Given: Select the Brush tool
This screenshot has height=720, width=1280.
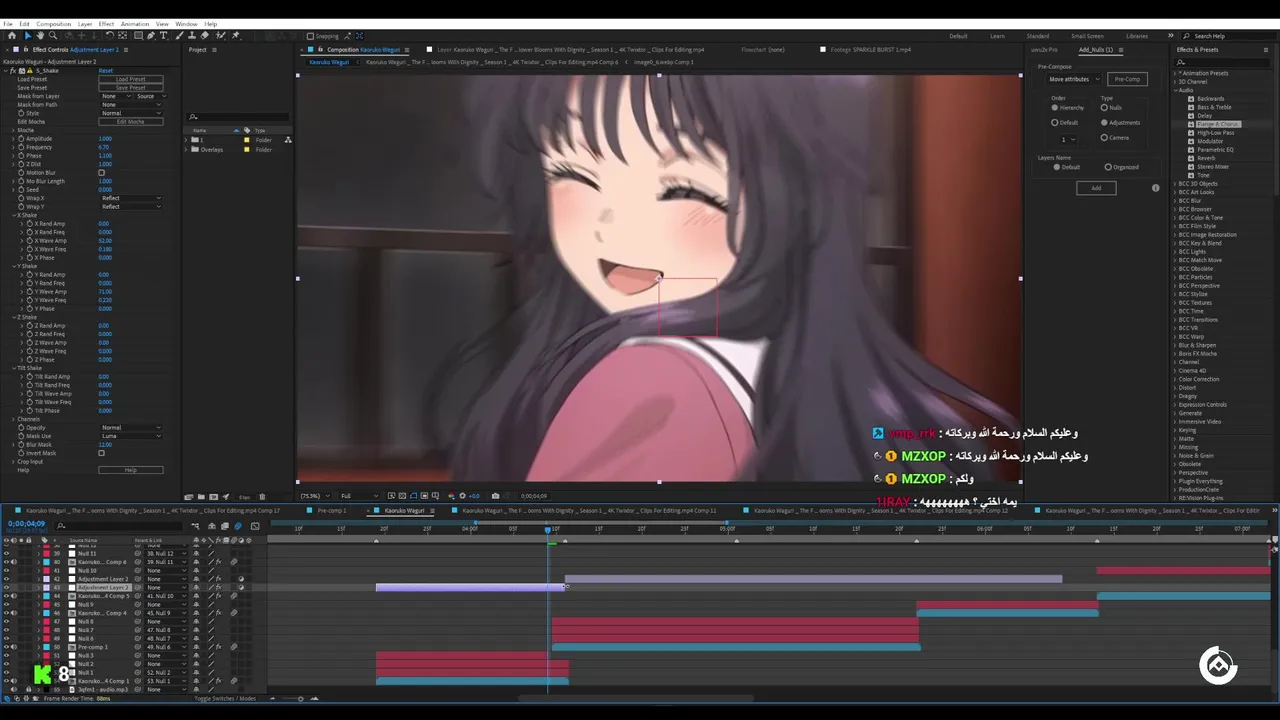Looking at the screenshot, I should point(178,35).
